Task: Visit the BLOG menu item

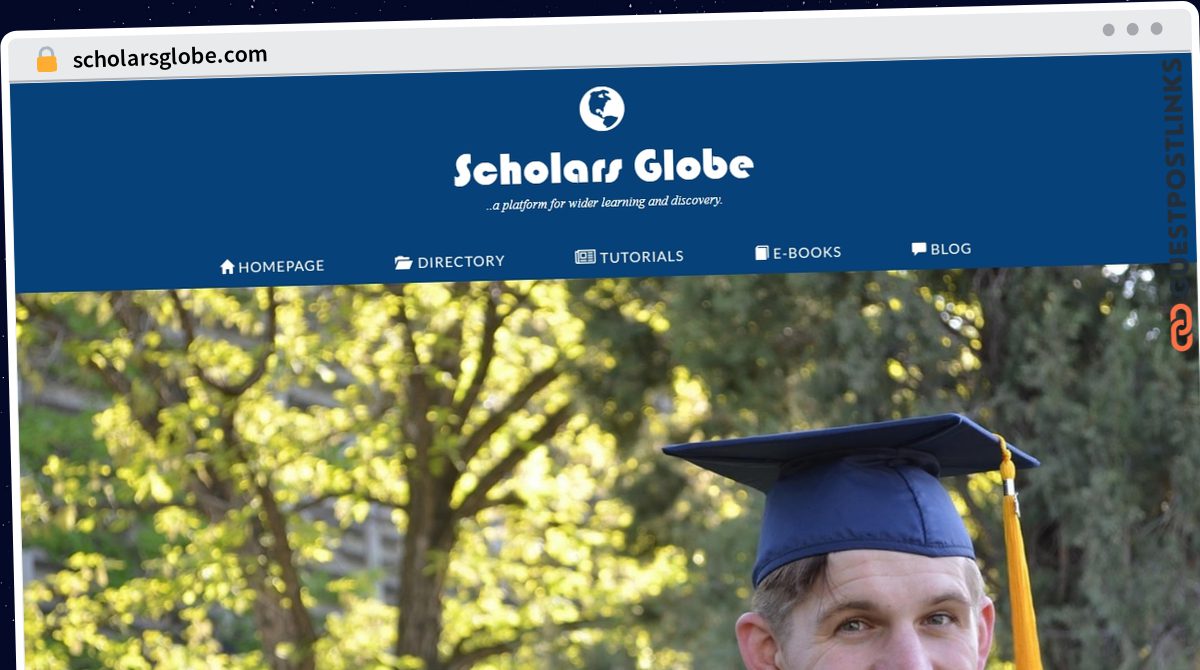Action: pyautogui.click(x=941, y=249)
